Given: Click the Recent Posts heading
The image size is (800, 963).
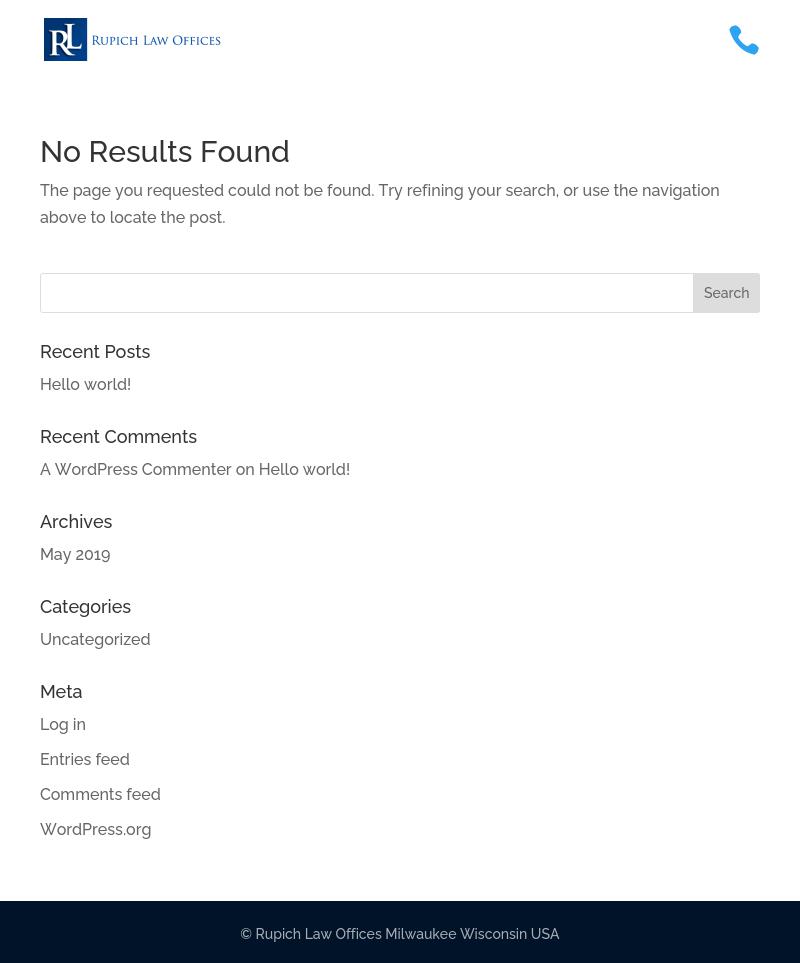Looking at the screenshot, I should point(95,351).
